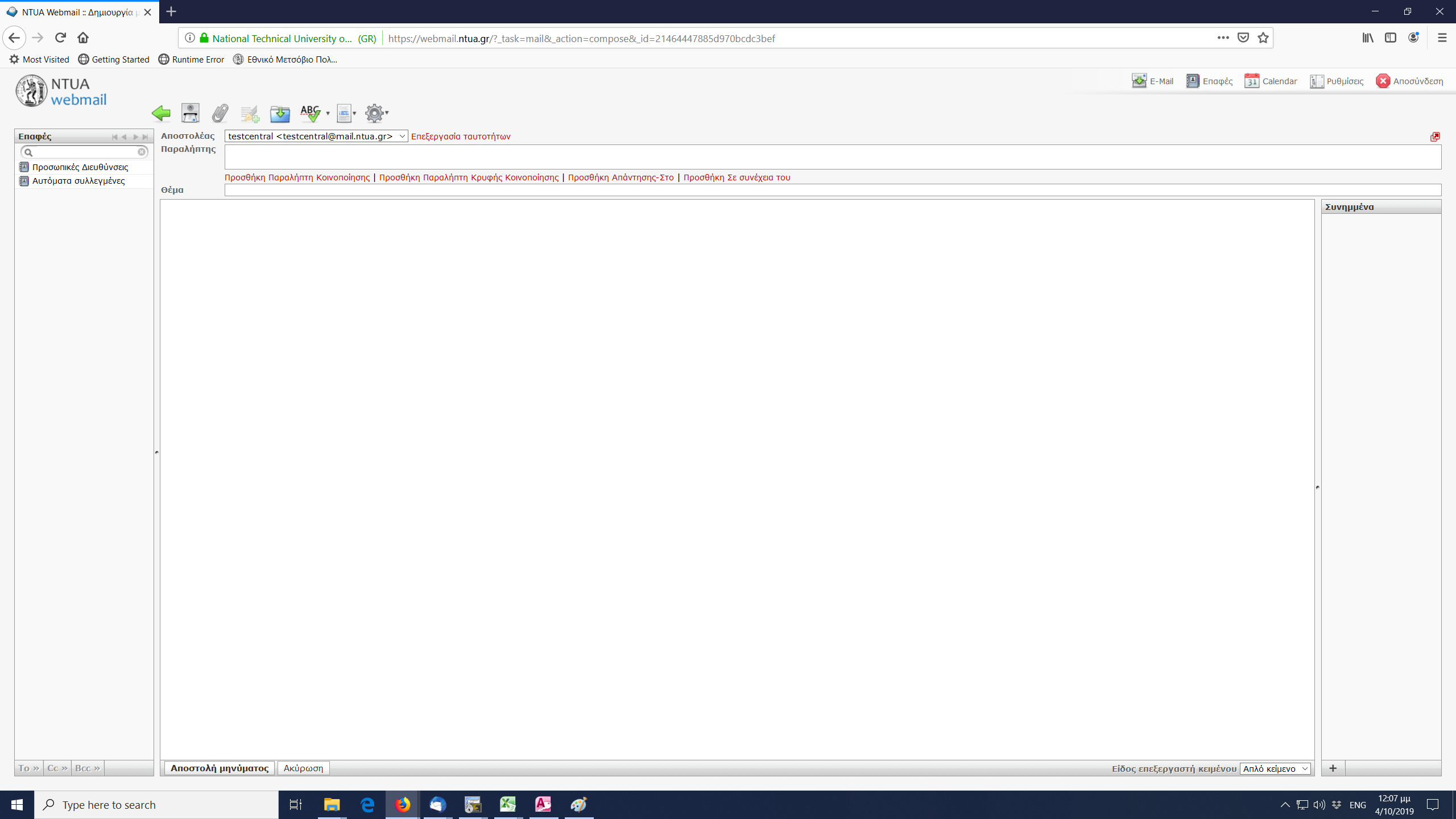Click Προσθήκη Παραλήπτη Κρυφής Κοινοποίησης link

[x=469, y=177]
